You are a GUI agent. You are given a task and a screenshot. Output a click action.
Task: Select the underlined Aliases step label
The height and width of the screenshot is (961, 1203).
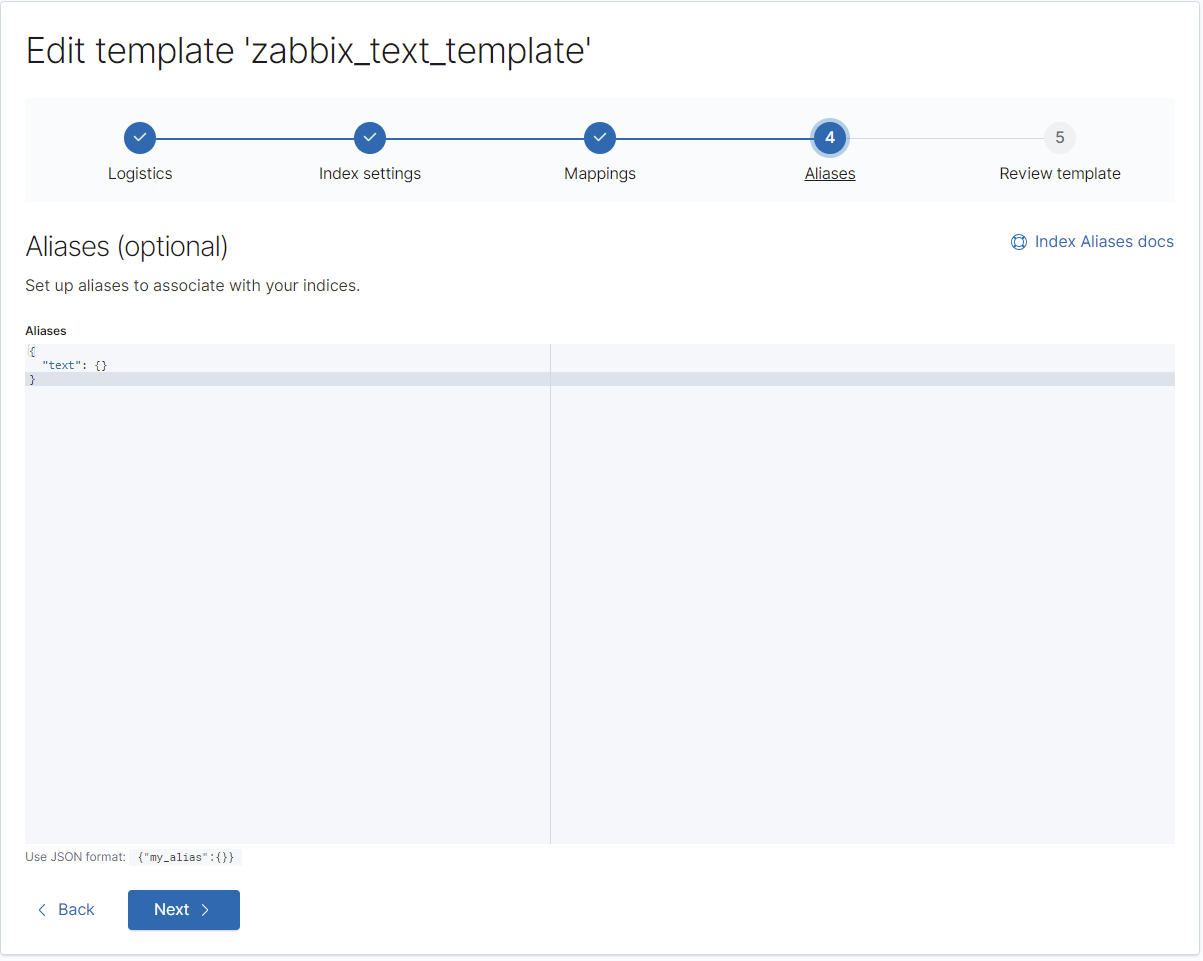coord(830,174)
